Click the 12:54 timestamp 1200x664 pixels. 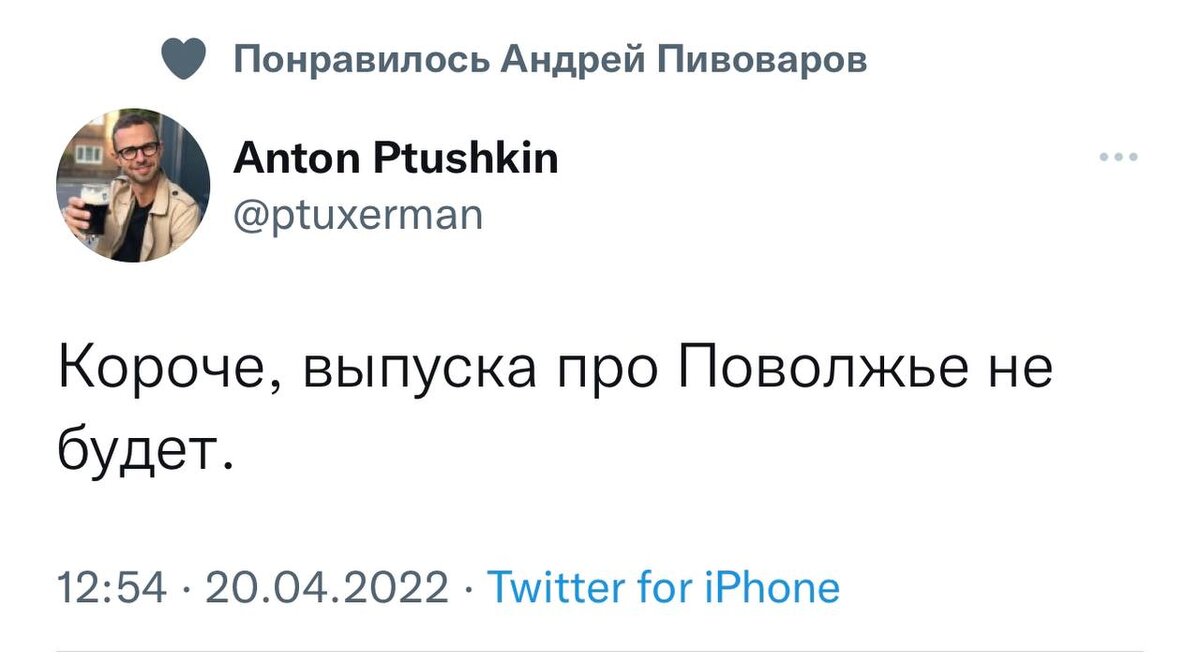point(112,588)
